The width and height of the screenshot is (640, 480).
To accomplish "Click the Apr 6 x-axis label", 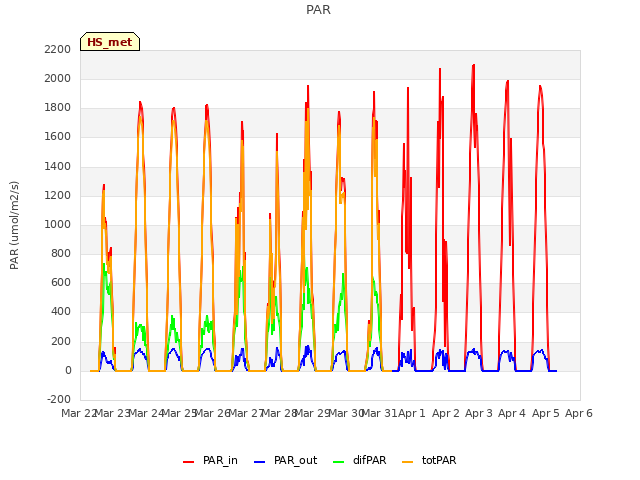I will (x=579, y=413).
